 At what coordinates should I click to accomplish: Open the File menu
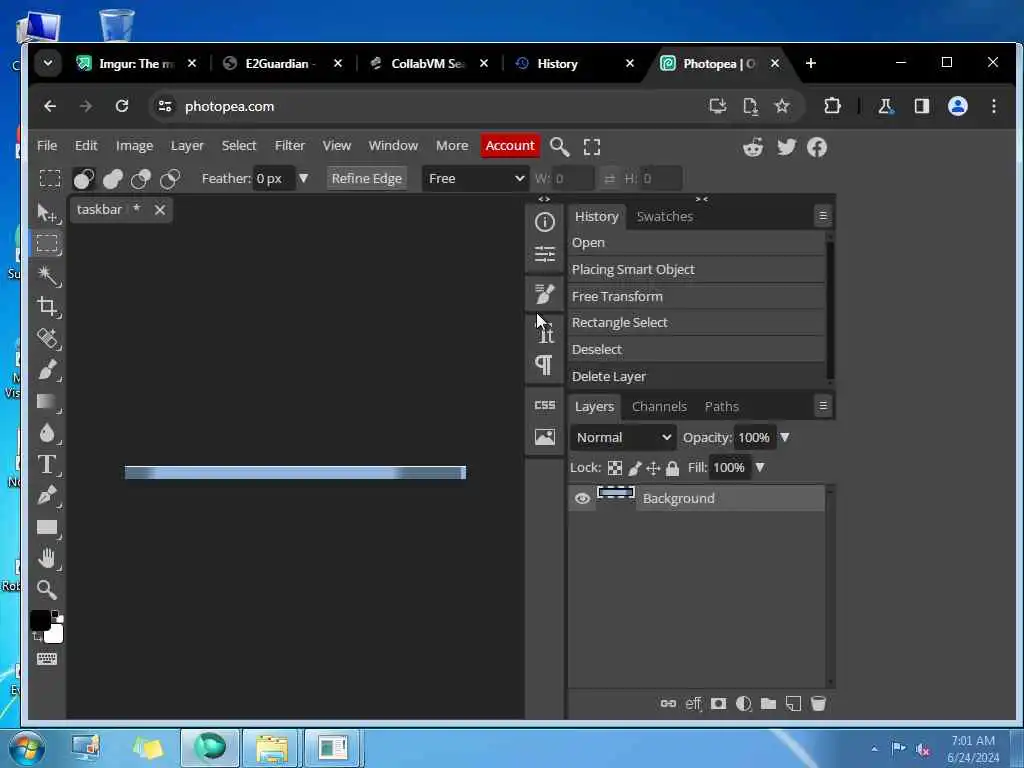click(x=47, y=146)
